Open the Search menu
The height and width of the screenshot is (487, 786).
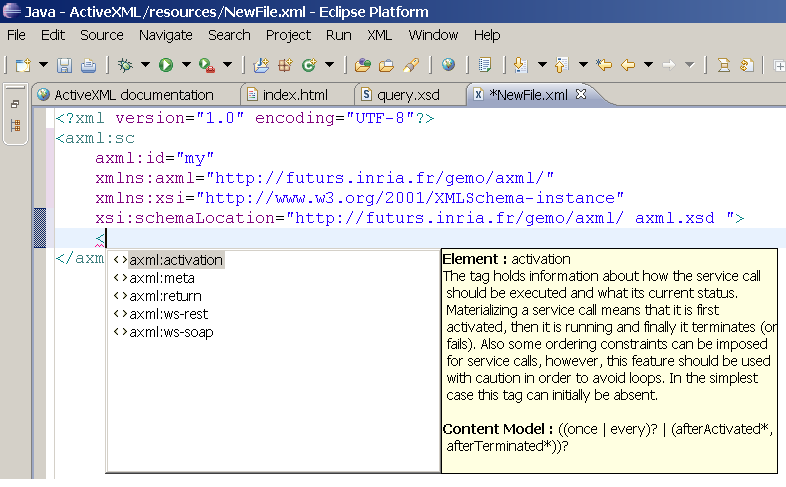pos(229,35)
